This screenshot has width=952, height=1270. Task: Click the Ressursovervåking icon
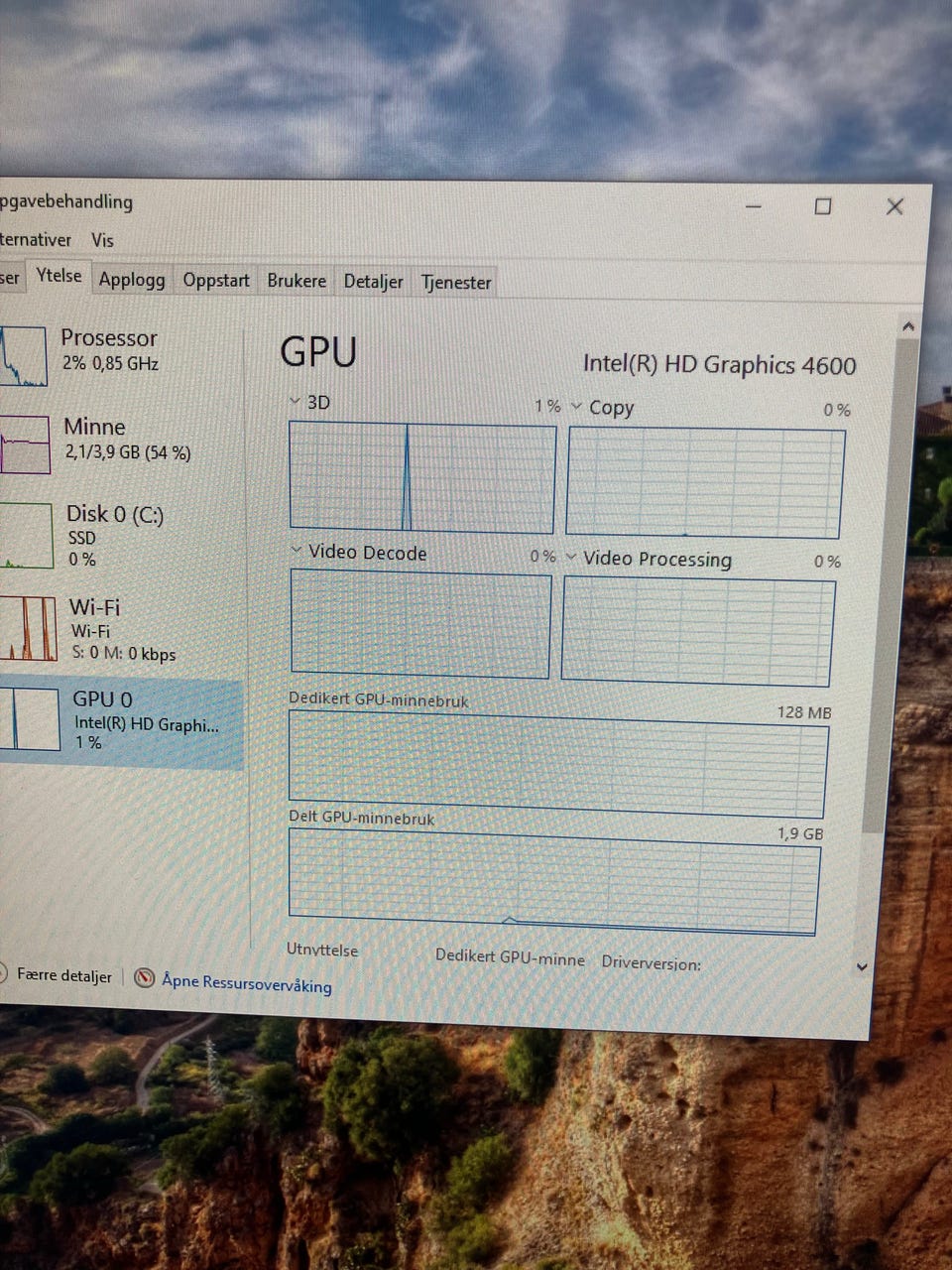[145, 977]
